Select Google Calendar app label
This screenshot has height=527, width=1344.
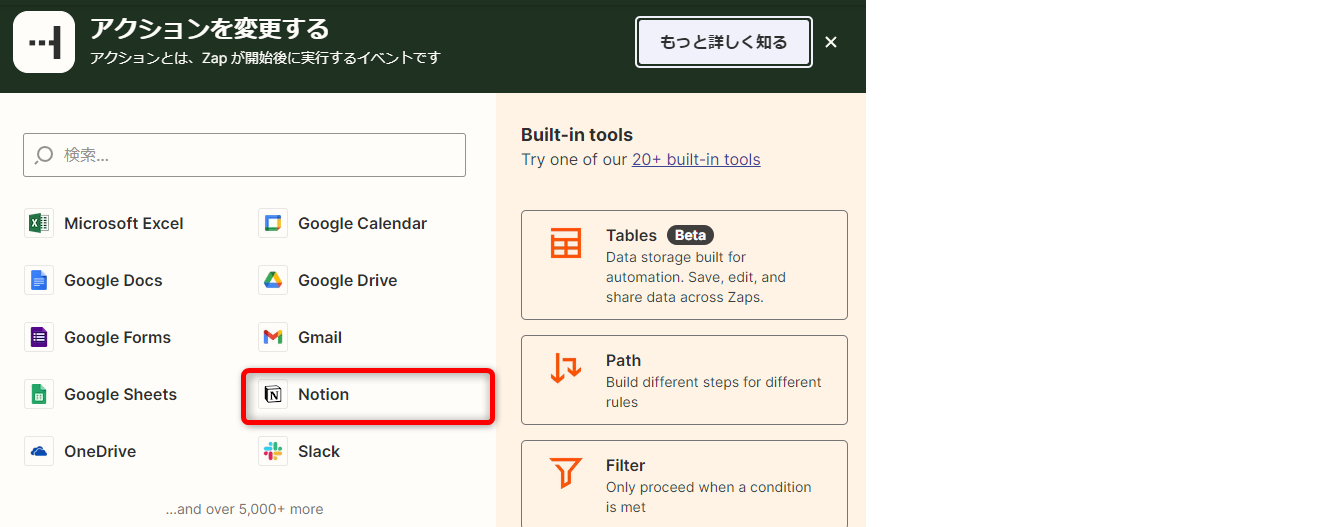pos(362,223)
